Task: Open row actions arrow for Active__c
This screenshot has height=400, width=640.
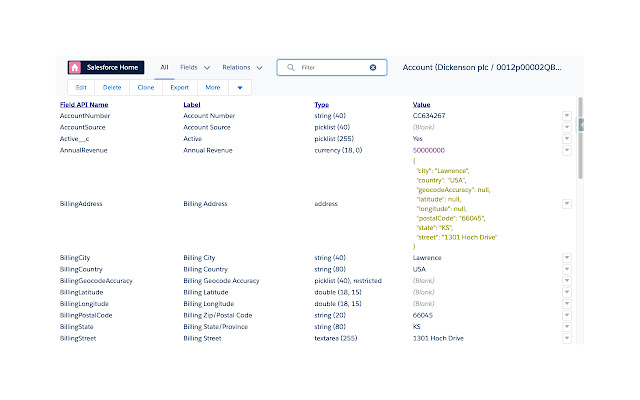Action: (567, 138)
